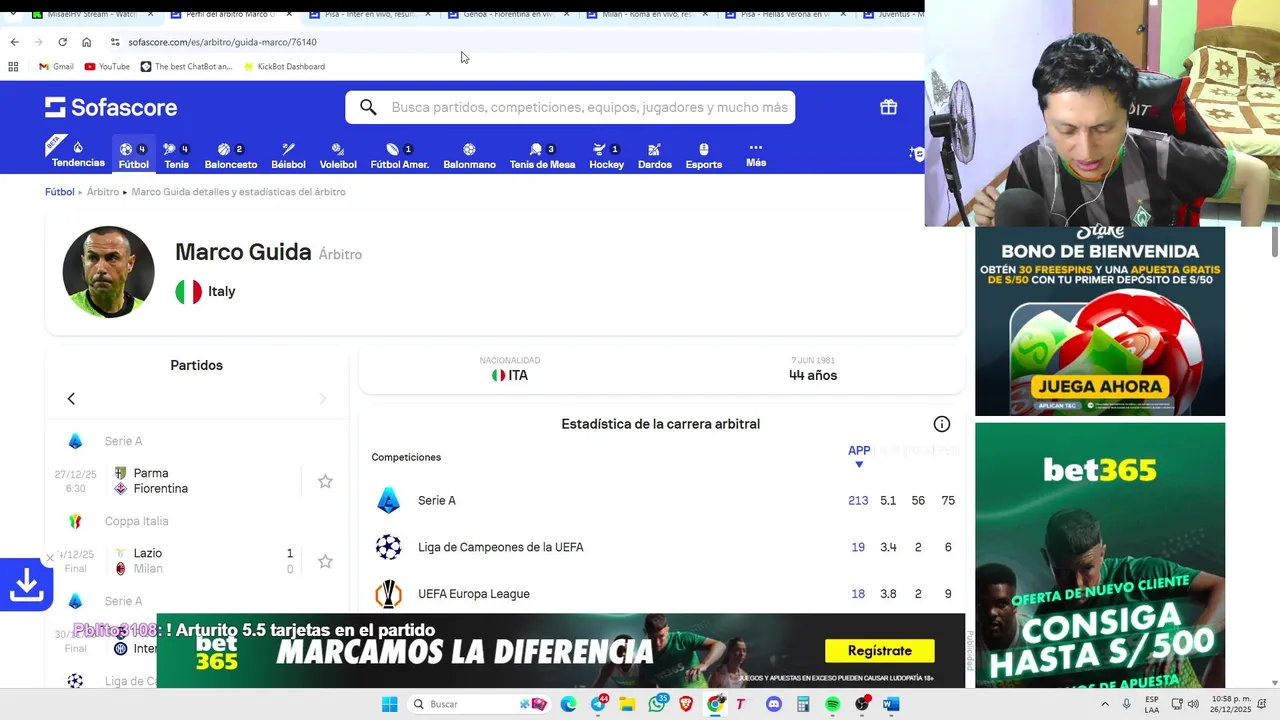1280x720 pixels.
Task: Open the Dardos sport icon
Action: point(655,156)
